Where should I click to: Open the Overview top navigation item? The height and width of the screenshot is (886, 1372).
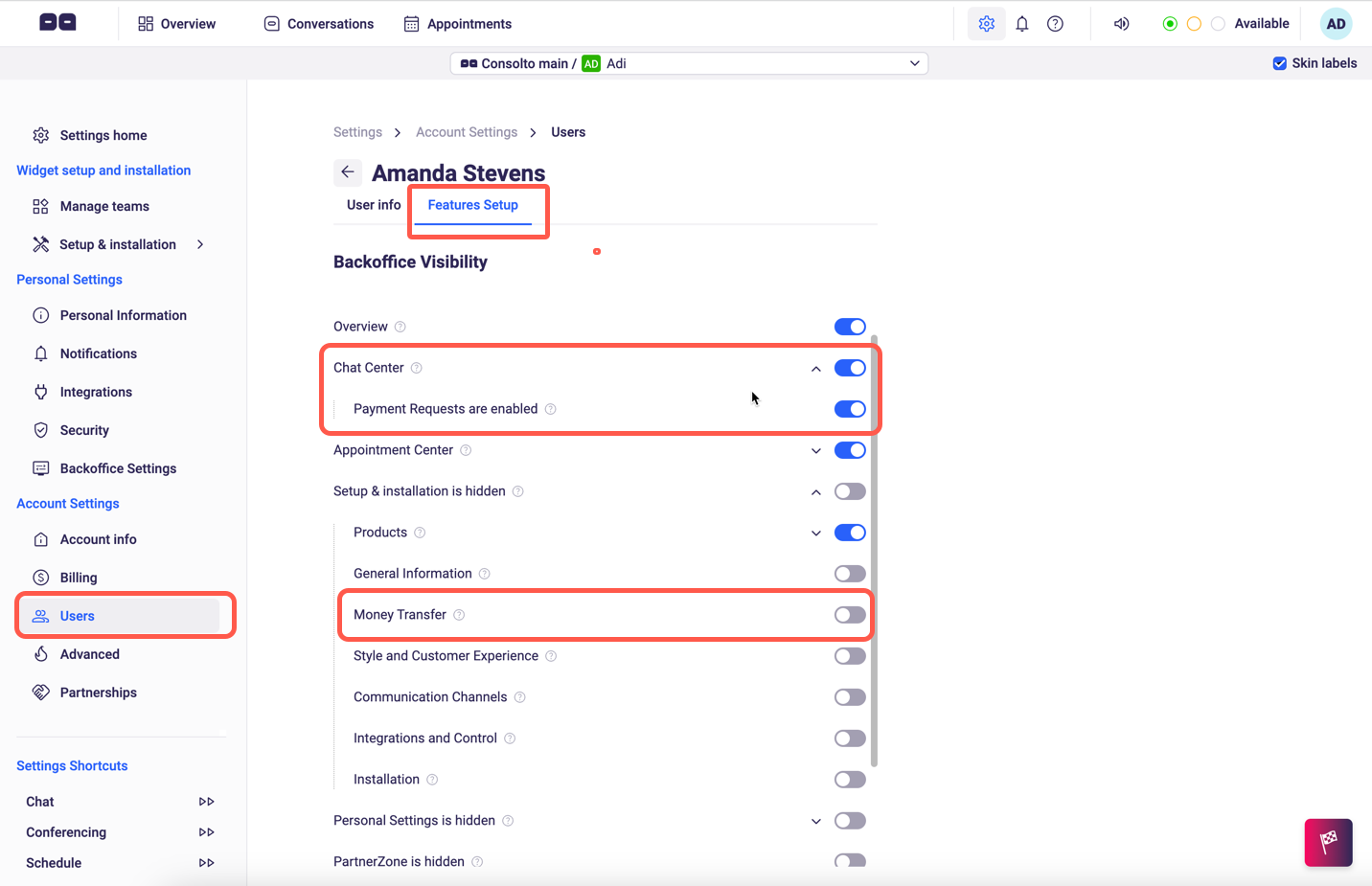pos(177,24)
